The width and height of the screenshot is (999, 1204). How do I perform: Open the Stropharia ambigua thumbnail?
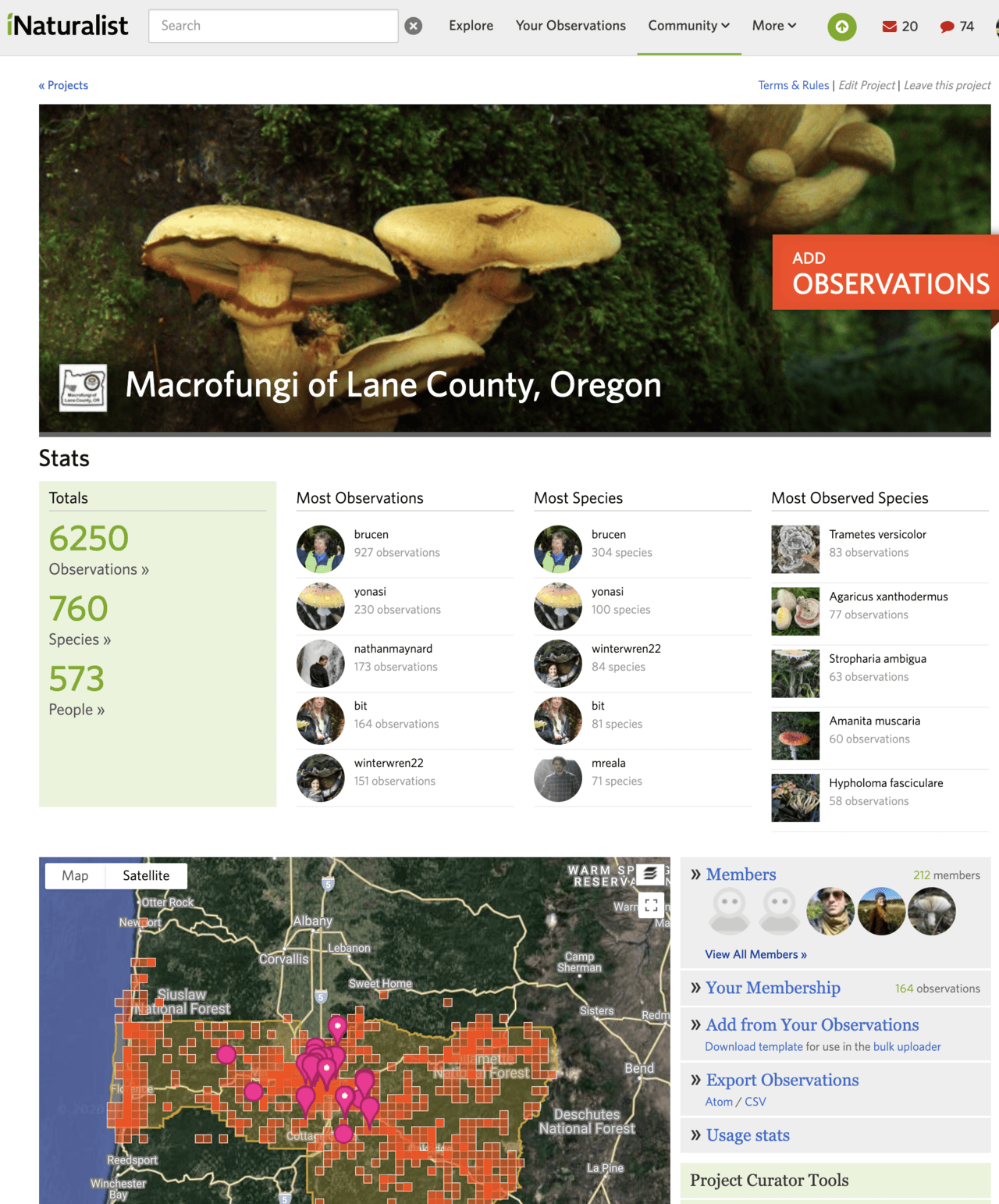click(795, 674)
